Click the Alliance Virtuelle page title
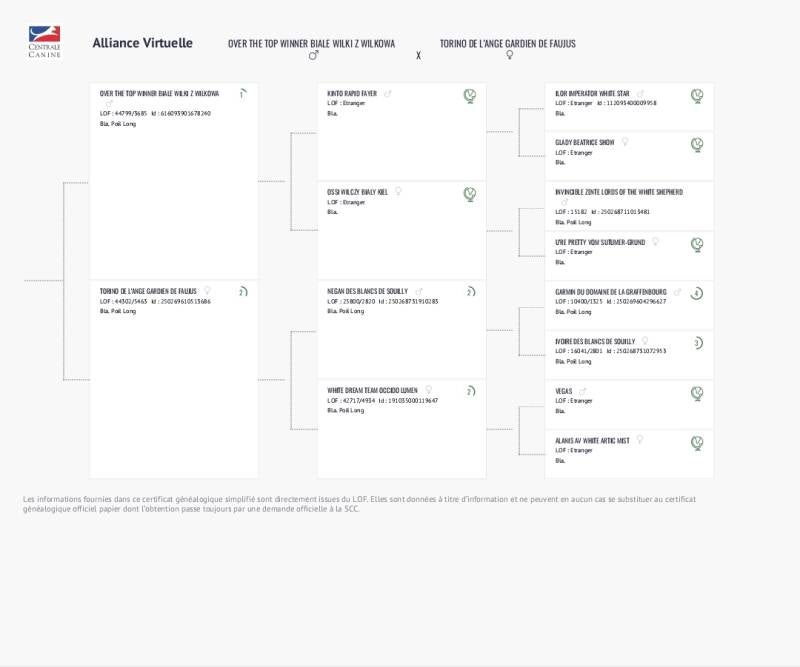This screenshot has width=800, height=667. point(142,43)
